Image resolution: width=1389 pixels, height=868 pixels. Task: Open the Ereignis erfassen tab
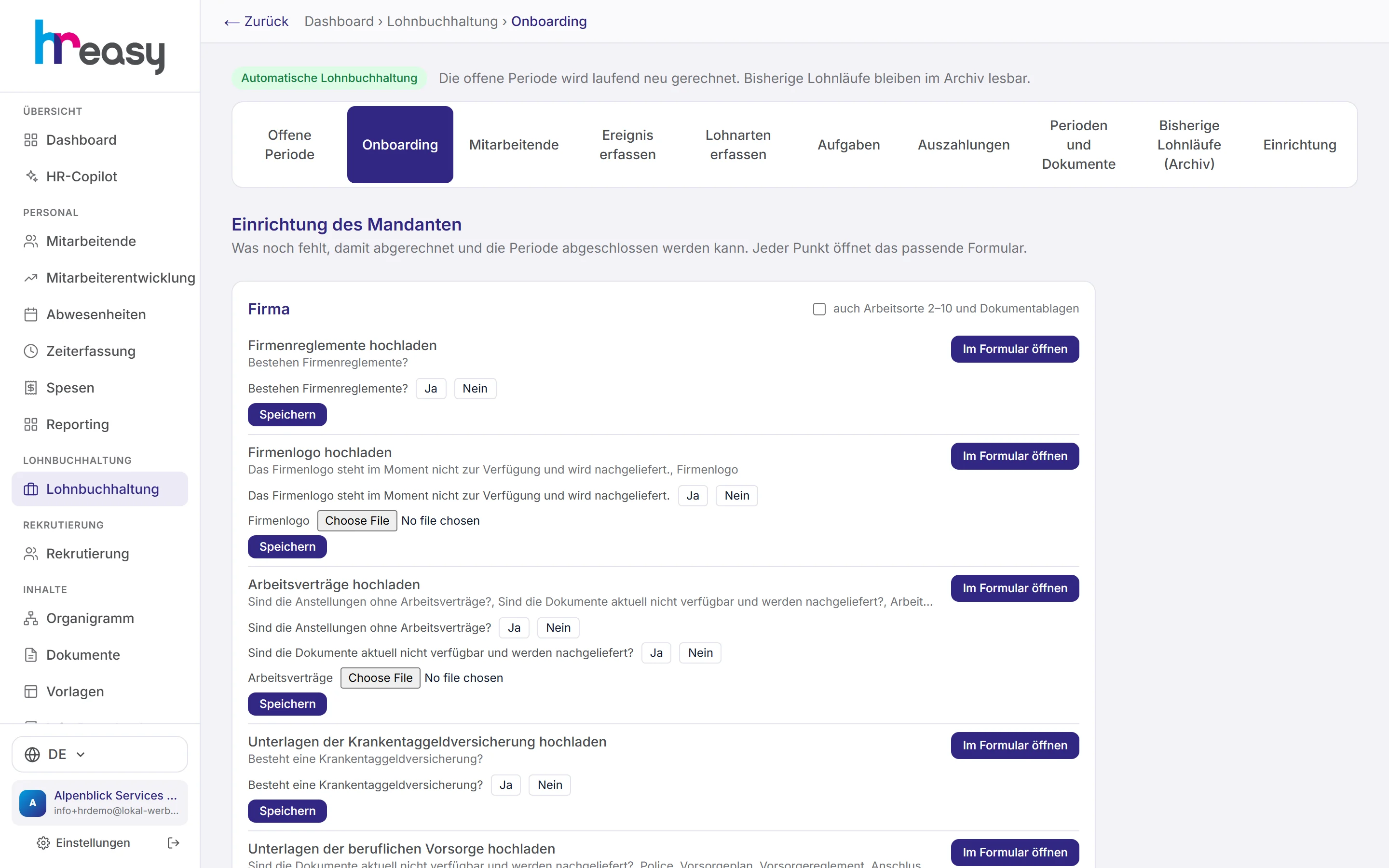point(627,145)
